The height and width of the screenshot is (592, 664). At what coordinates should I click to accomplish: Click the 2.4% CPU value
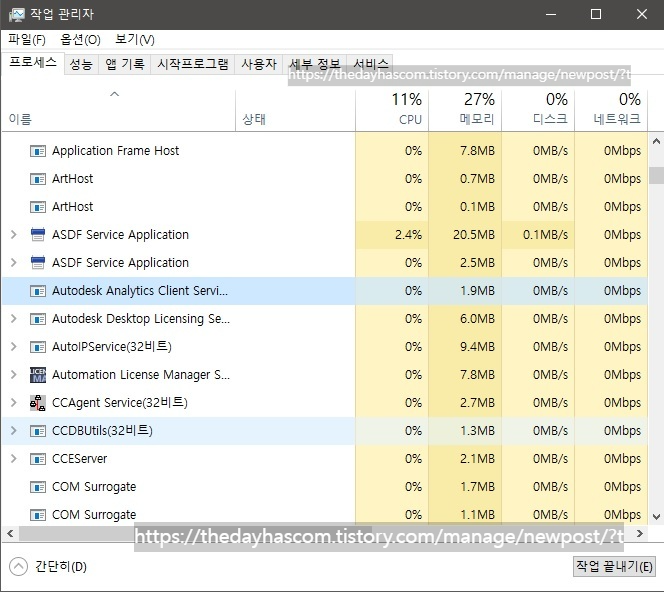point(408,235)
